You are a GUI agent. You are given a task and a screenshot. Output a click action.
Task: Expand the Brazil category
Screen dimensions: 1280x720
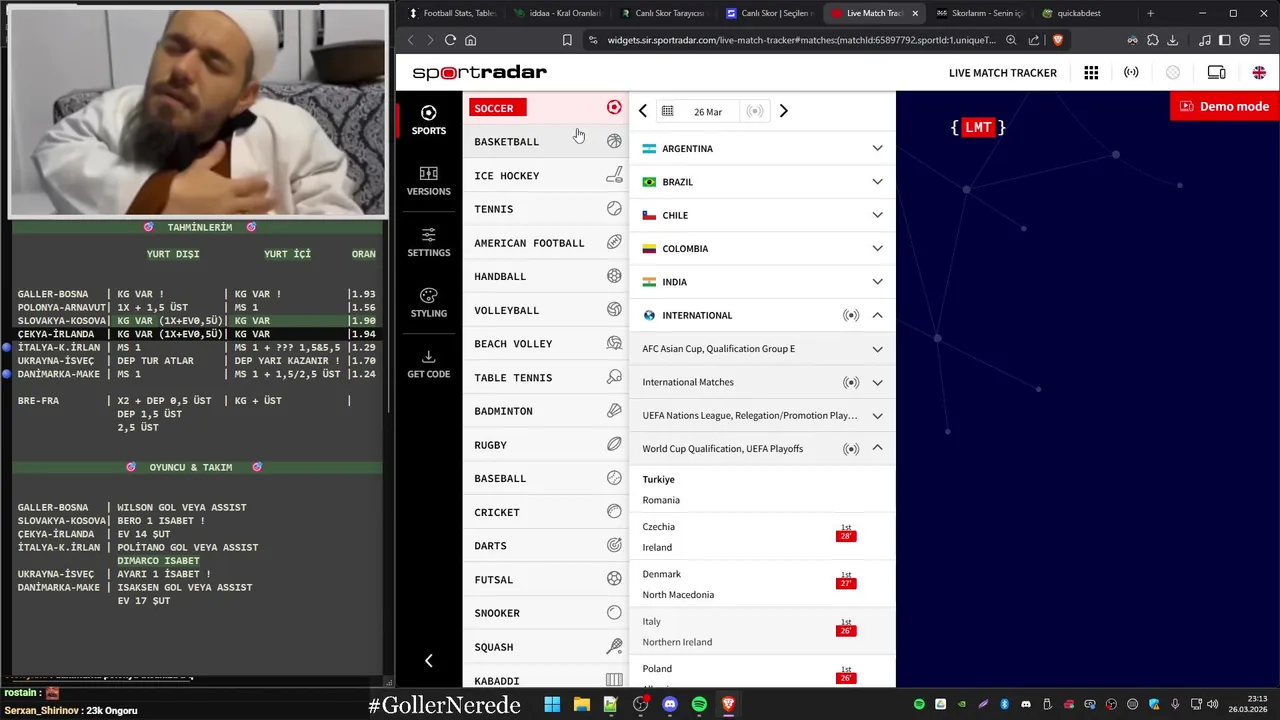pyautogui.click(x=762, y=182)
